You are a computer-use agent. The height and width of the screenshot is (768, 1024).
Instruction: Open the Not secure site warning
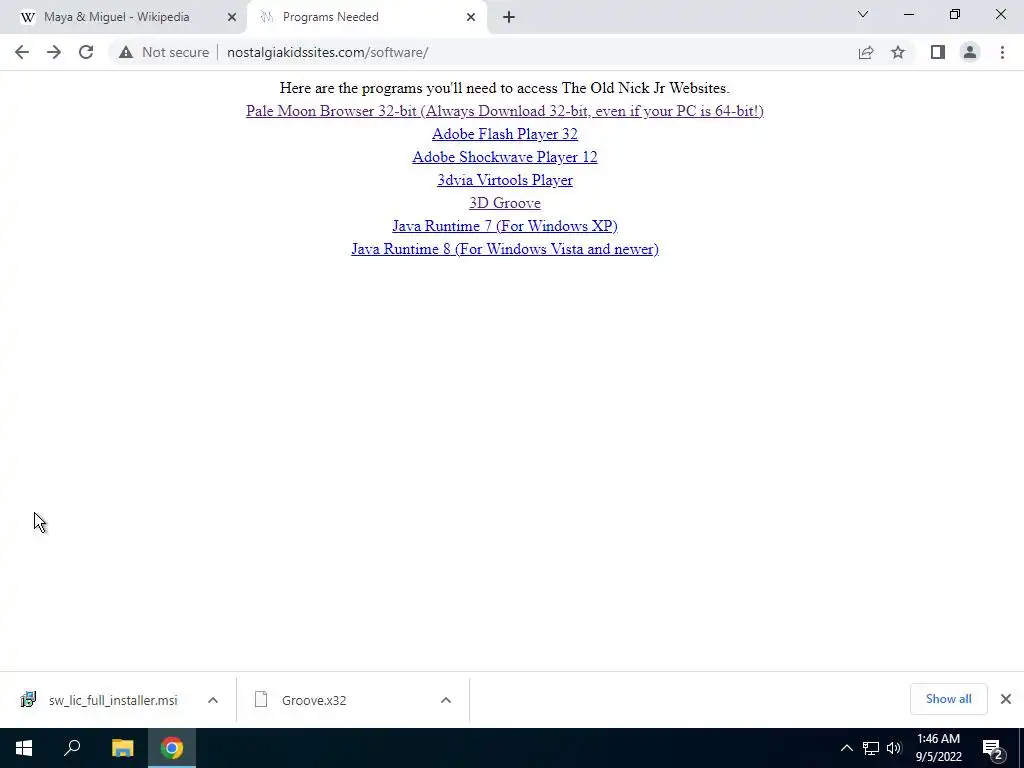[x=164, y=52]
